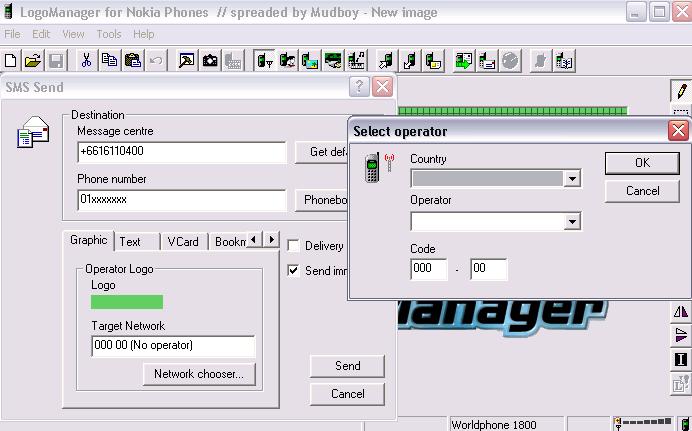Click Worldphone 1800 in the status bar
The width and height of the screenshot is (692, 431).
tap(493, 425)
